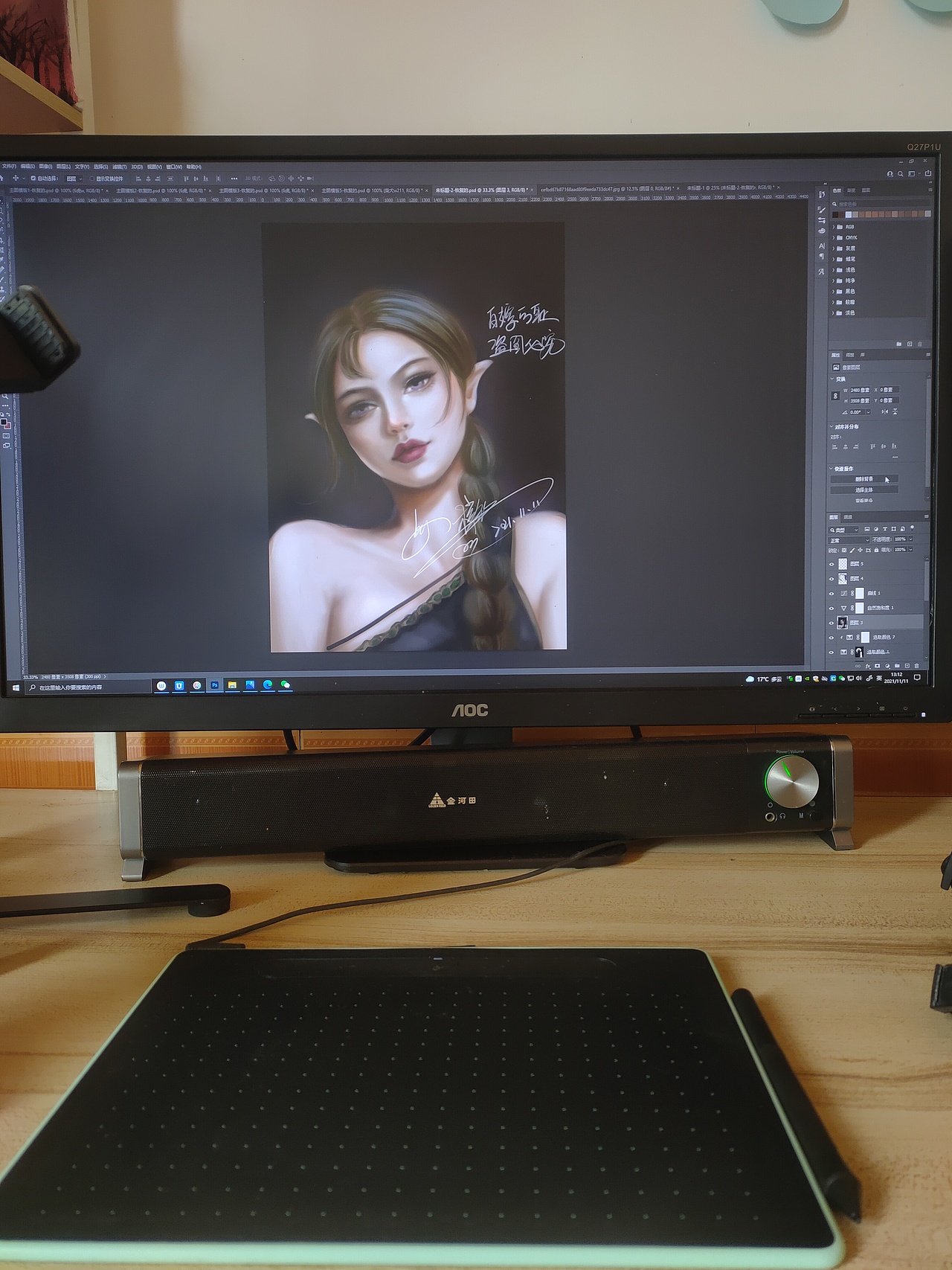Open the 滤镜 menu
This screenshot has width=952, height=1270.
[x=119, y=167]
